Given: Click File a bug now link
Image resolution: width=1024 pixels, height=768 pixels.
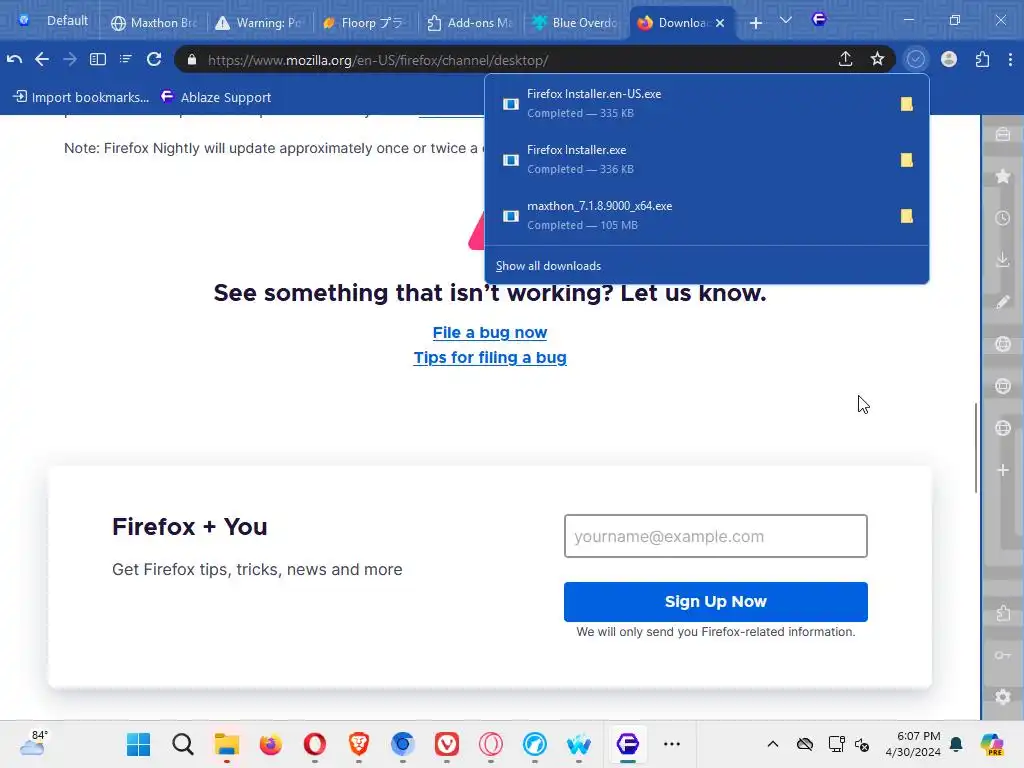Looking at the screenshot, I should [490, 332].
